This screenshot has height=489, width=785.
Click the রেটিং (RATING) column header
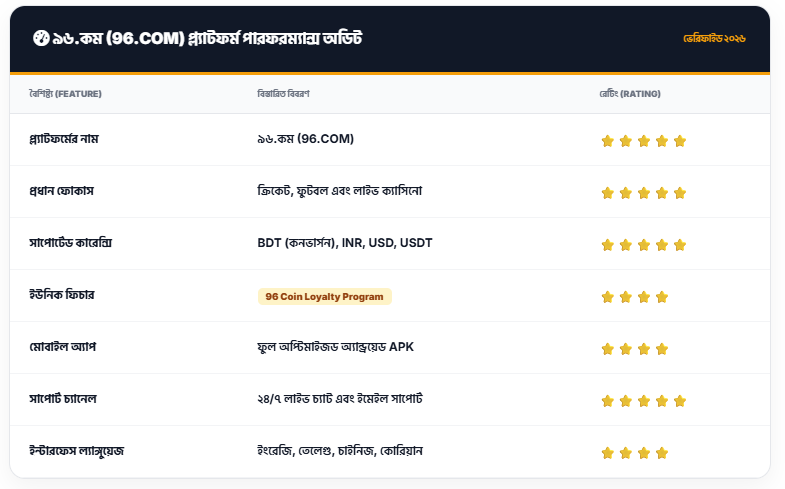tap(630, 94)
